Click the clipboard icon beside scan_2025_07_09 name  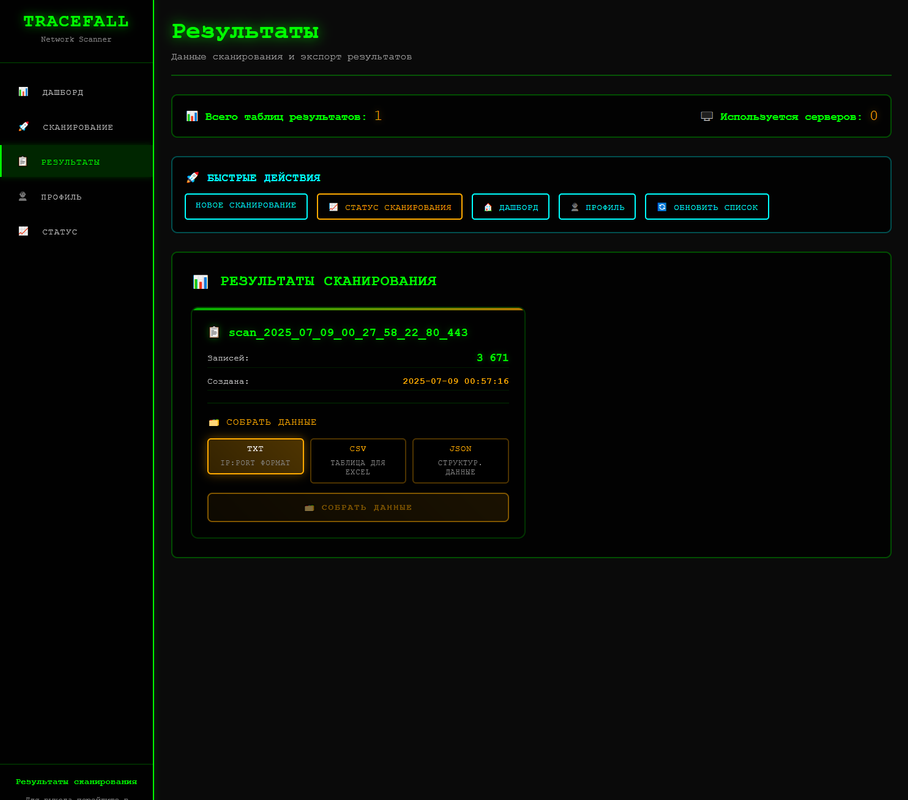(214, 332)
